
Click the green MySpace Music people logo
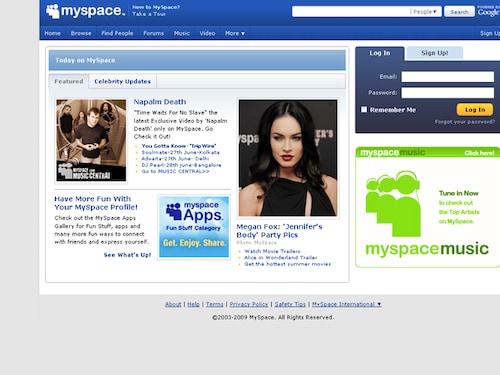[393, 204]
